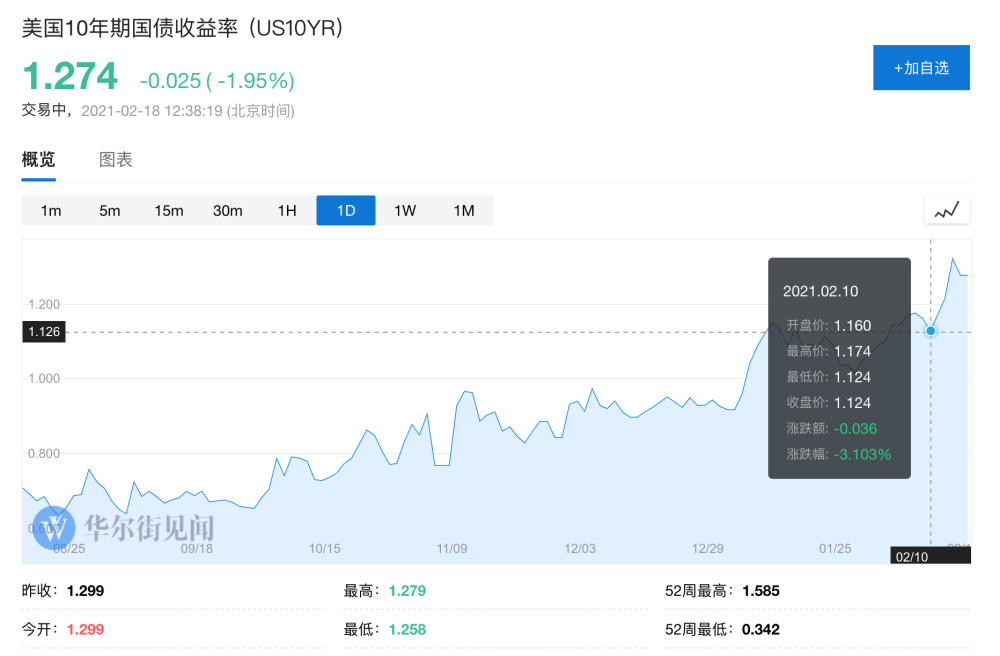Choose the 30m interval
This screenshot has height=656, width=1000.
[x=227, y=210]
